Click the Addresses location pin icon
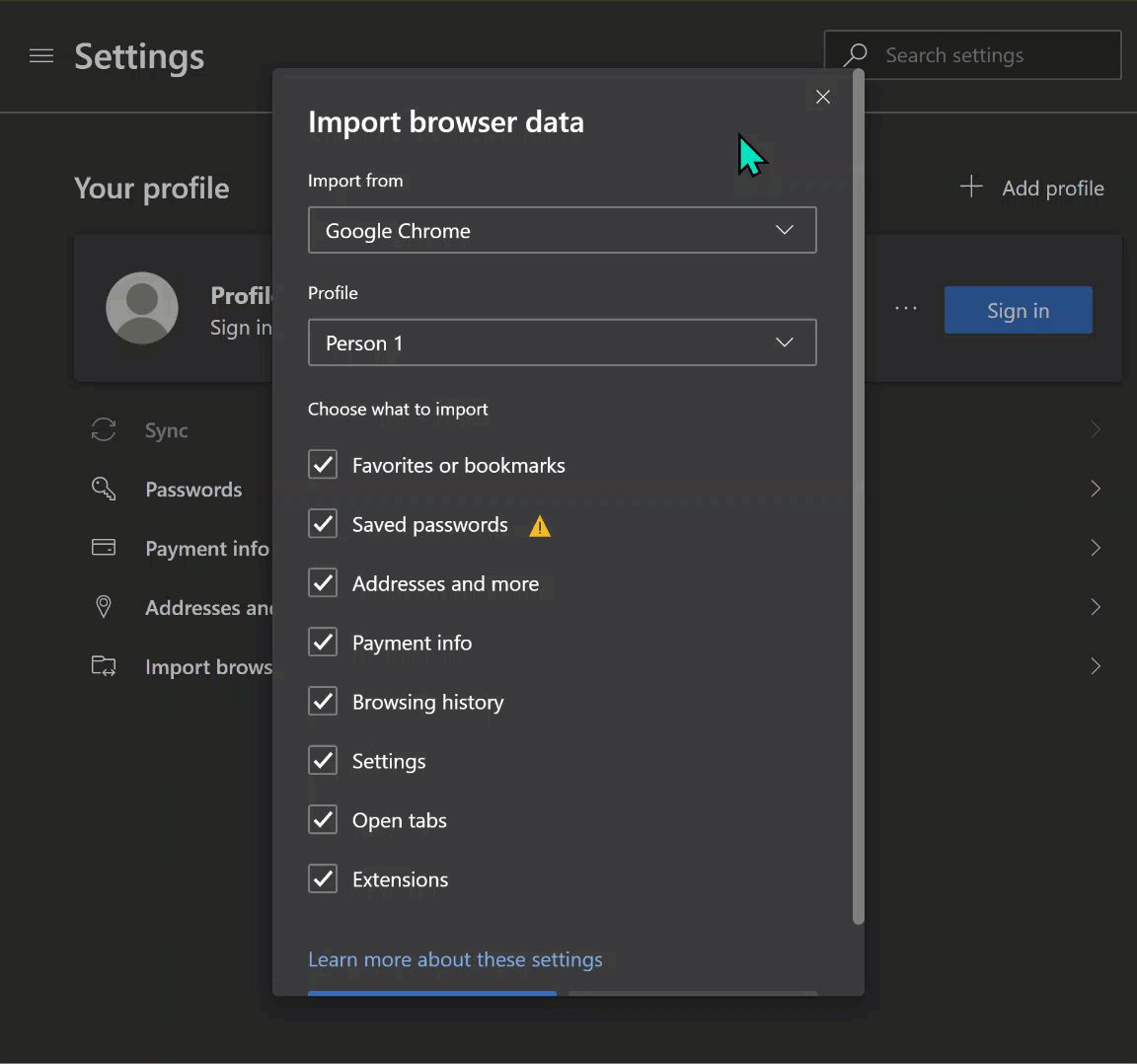Viewport: 1137px width, 1064px height. [104, 607]
